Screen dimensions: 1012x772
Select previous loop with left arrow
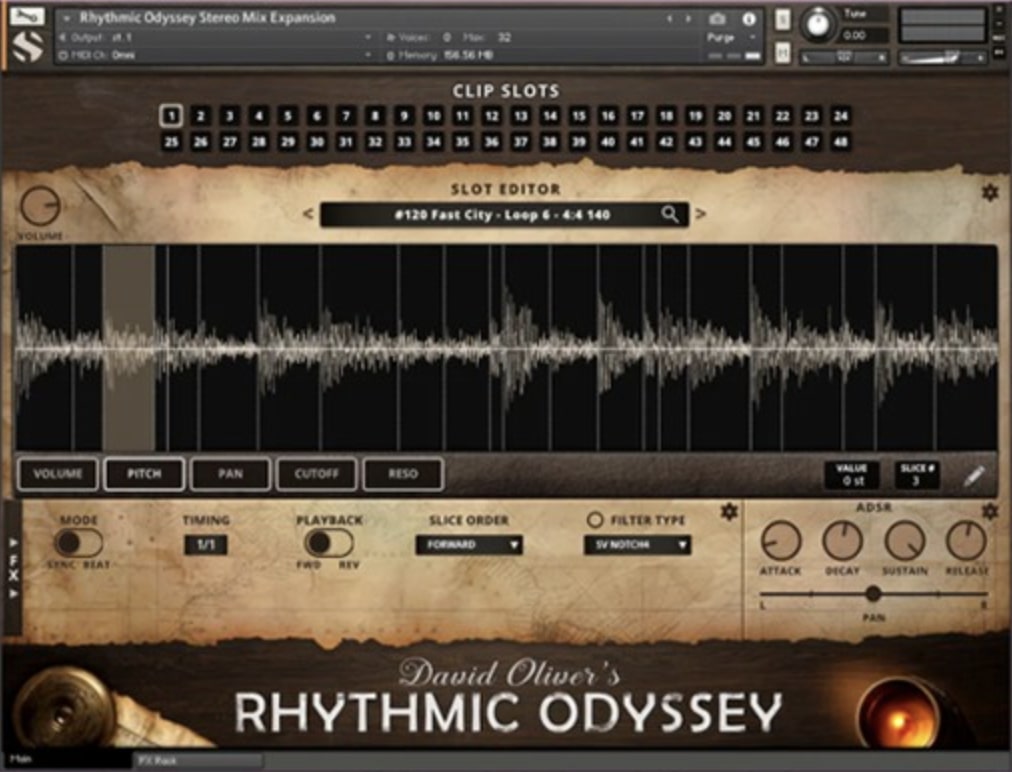pyautogui.click(x=308, y=214)
